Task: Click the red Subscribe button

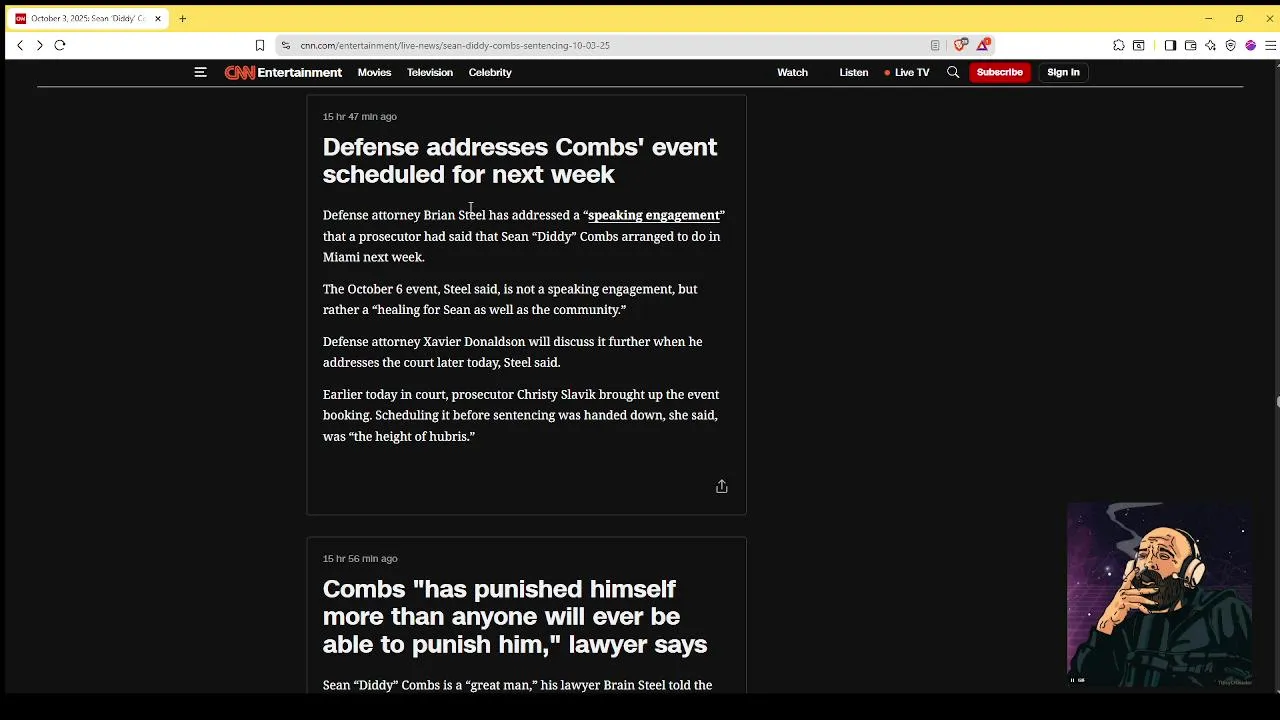Action: tap(1000, 72)
